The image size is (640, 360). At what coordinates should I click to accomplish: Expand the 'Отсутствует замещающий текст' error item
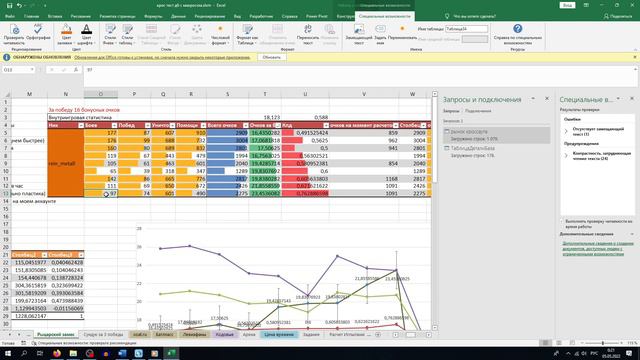[566, 131]
